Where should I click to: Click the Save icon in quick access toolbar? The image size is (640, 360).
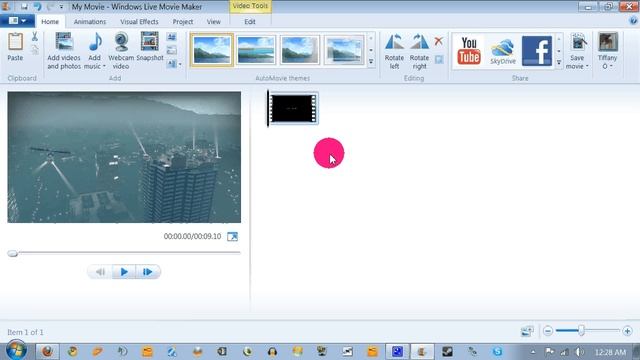24,7
